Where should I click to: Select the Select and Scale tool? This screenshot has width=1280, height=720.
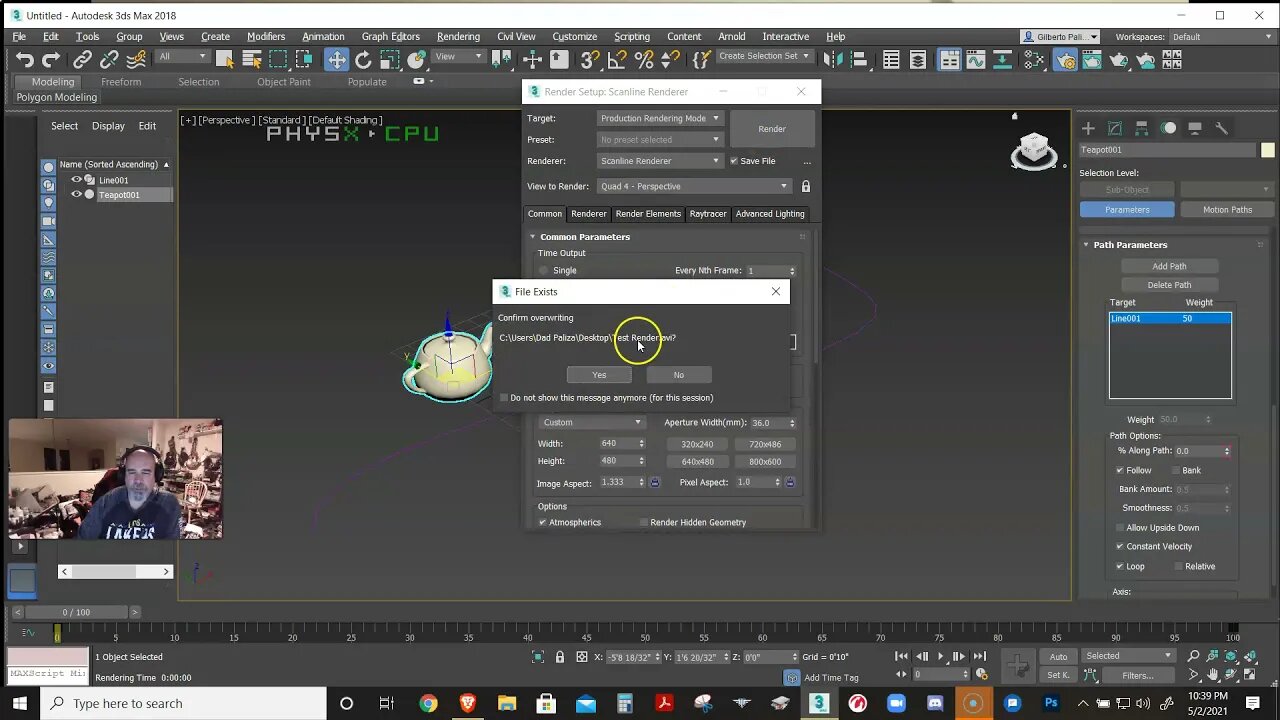coord(390,60)
